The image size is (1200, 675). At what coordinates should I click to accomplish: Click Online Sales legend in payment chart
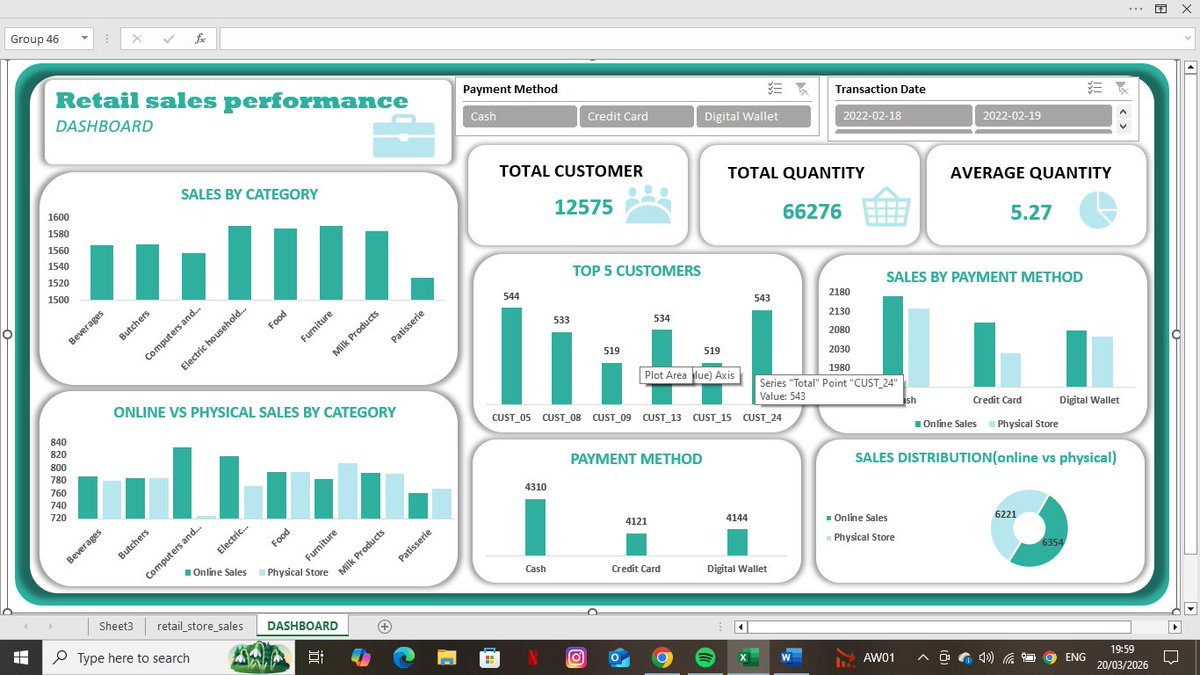[946, 424]
